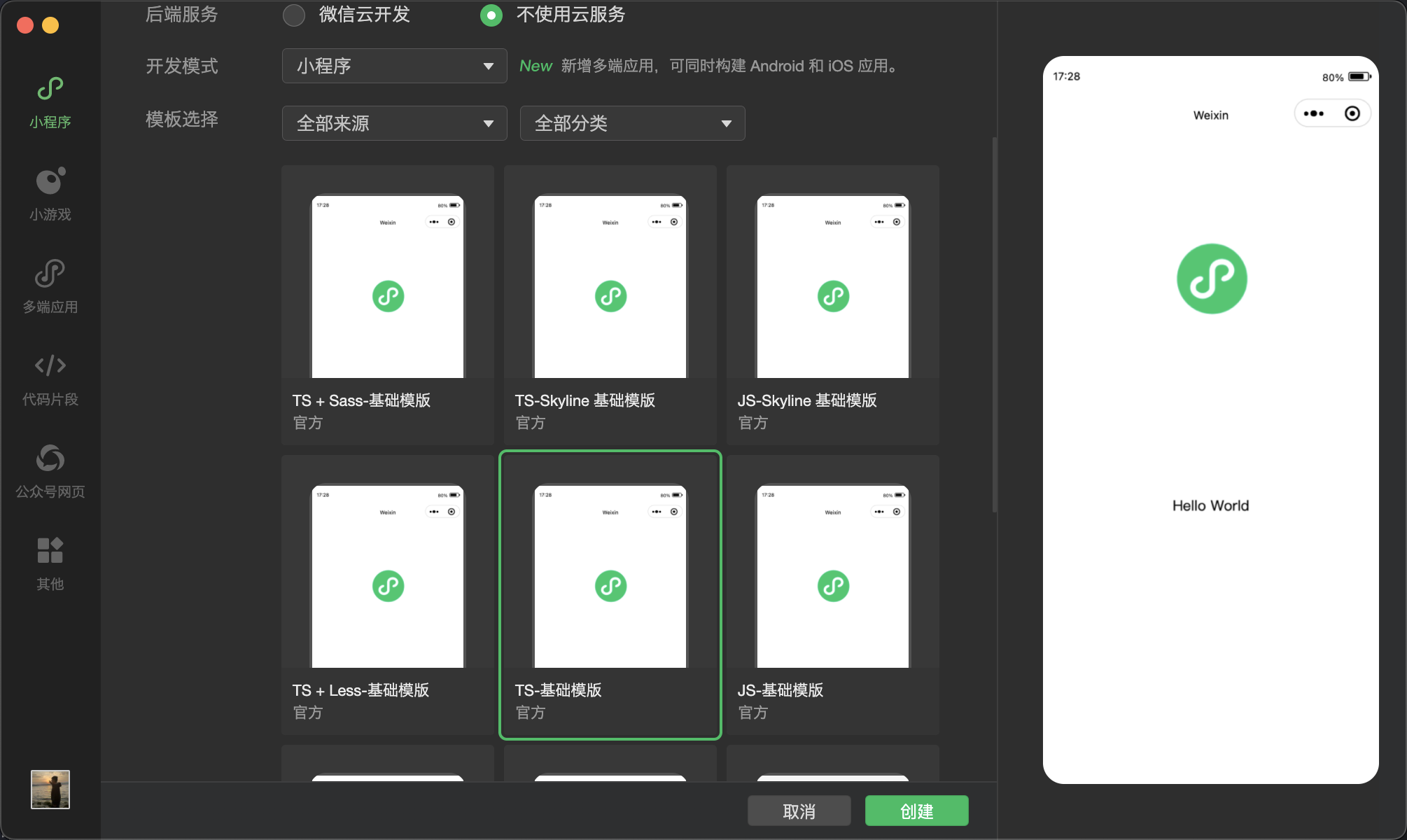Click the 创建 button to create project

point(917,810)
